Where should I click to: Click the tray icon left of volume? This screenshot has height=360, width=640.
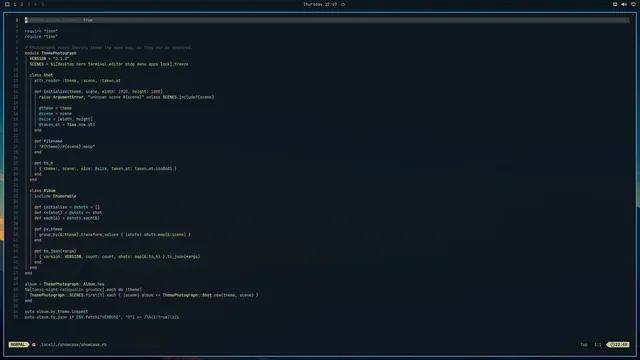(615, 4)
